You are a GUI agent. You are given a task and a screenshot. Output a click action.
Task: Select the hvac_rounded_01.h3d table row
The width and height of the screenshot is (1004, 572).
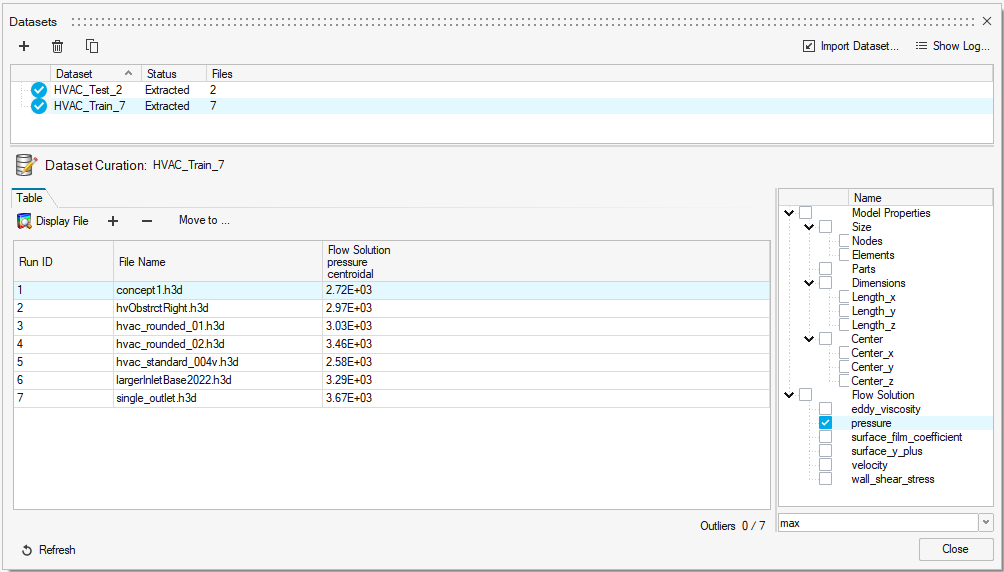pos(170,326)
